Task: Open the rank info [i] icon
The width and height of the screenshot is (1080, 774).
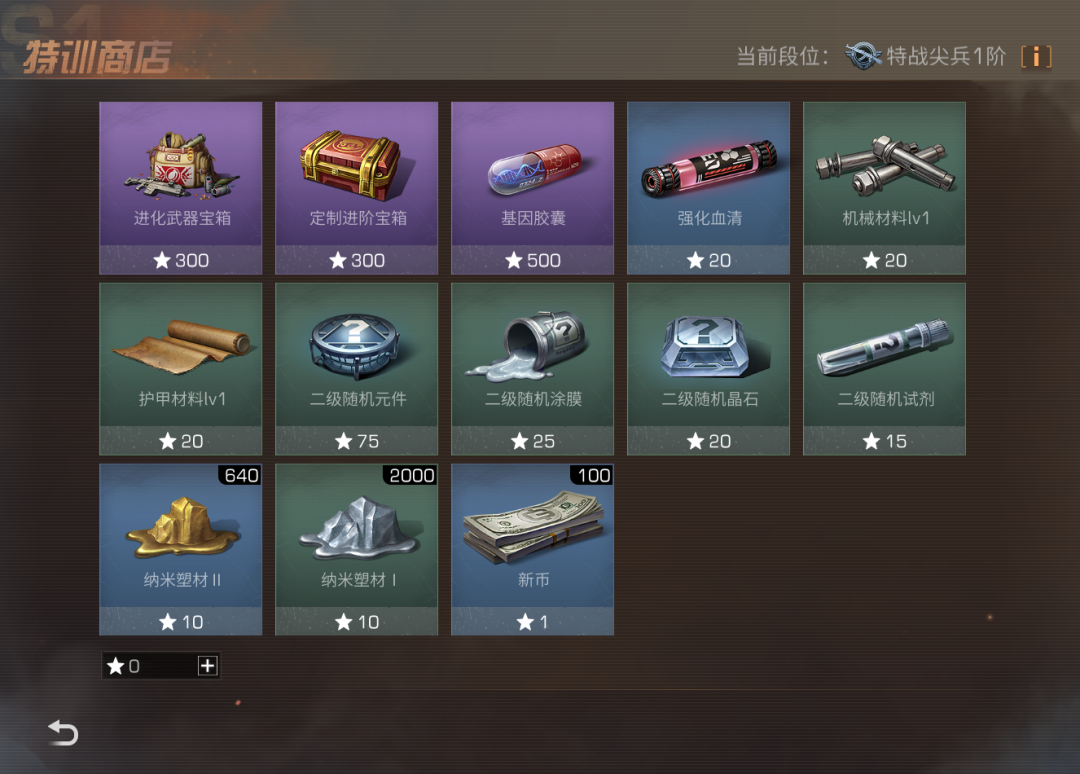Action: click(1036, 56)
